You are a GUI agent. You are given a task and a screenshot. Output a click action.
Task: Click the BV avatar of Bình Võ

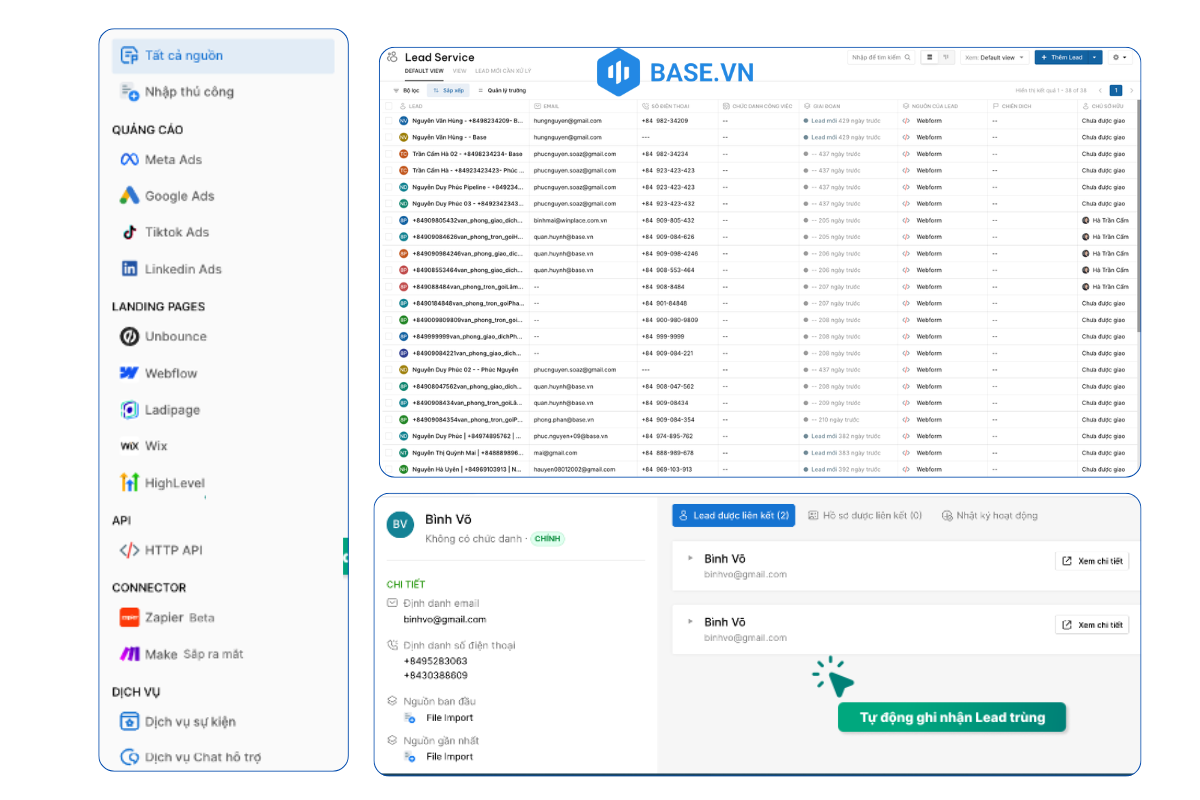click(x=401, y=526)
